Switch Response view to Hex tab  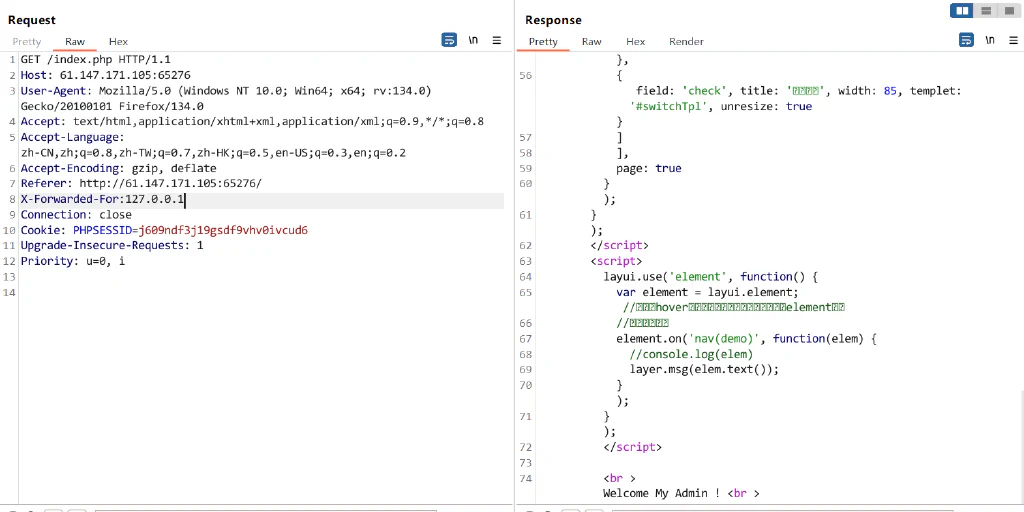click(635, 41)
